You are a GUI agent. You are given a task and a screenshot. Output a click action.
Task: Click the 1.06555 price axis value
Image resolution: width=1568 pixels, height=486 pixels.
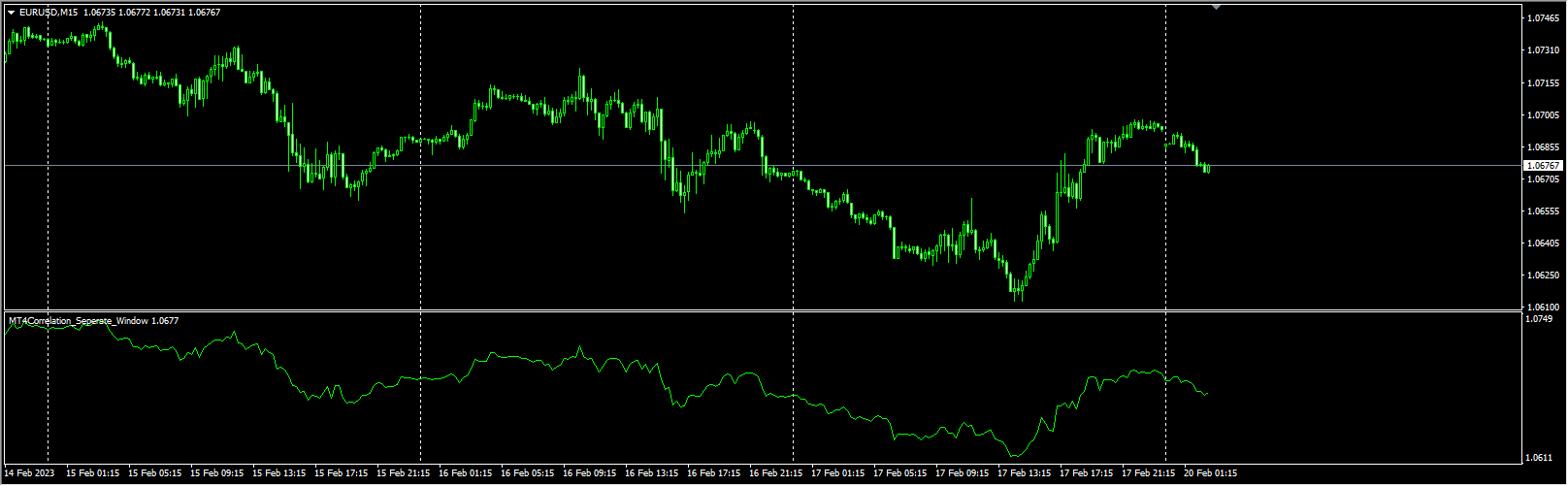[1543, 211]
